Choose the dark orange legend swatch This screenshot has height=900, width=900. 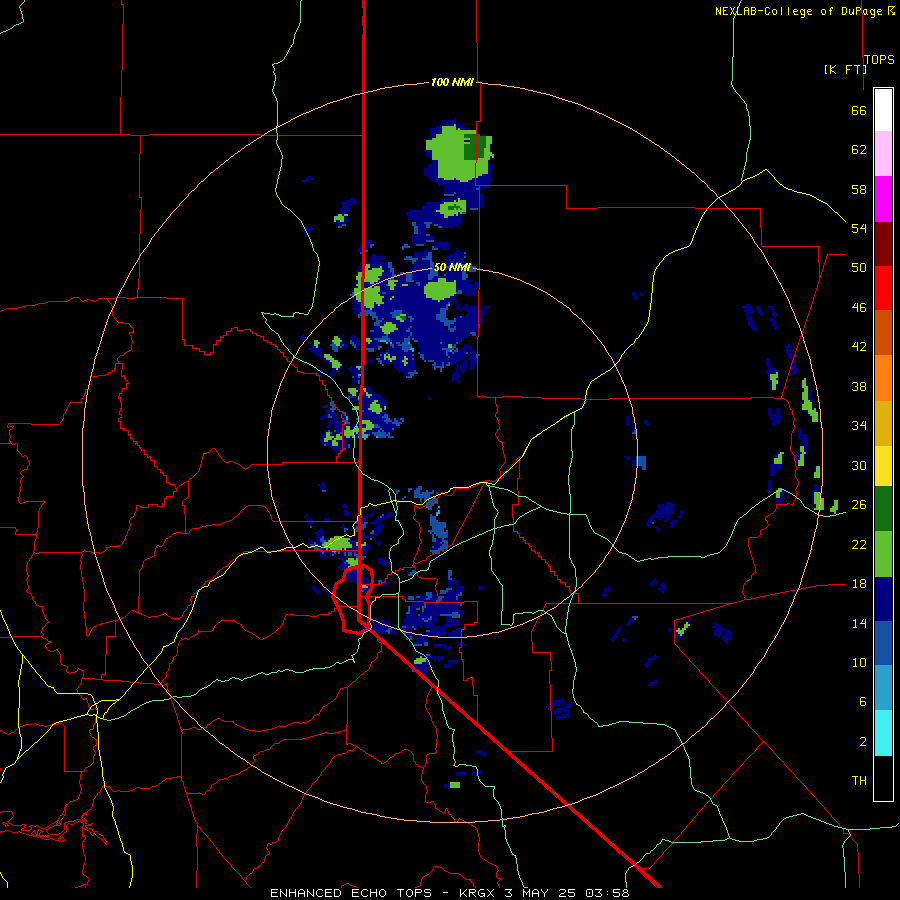(x=883, y=333)
